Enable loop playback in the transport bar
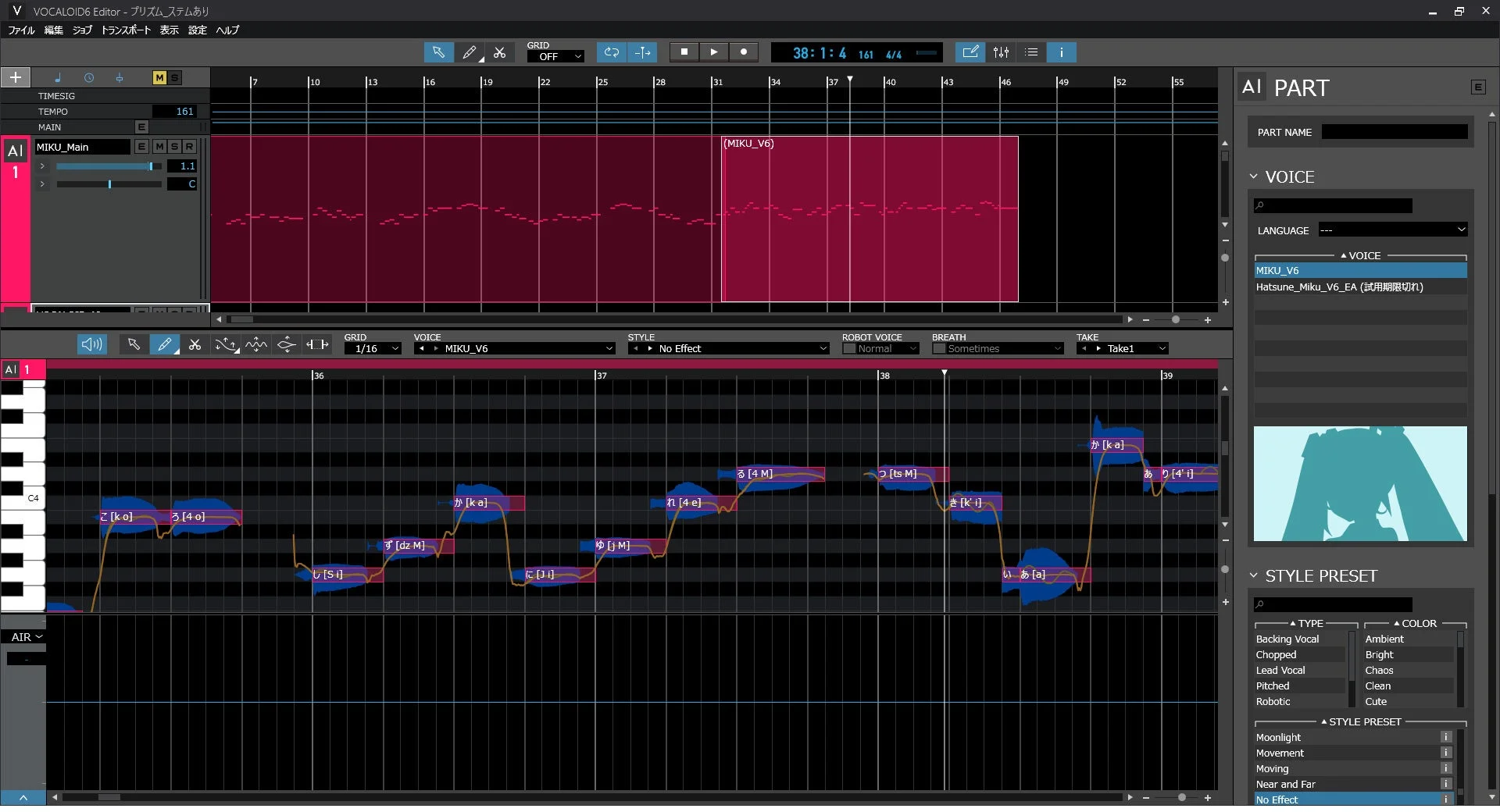Viewport: 1500px width, 812px height. pos(611,52)
